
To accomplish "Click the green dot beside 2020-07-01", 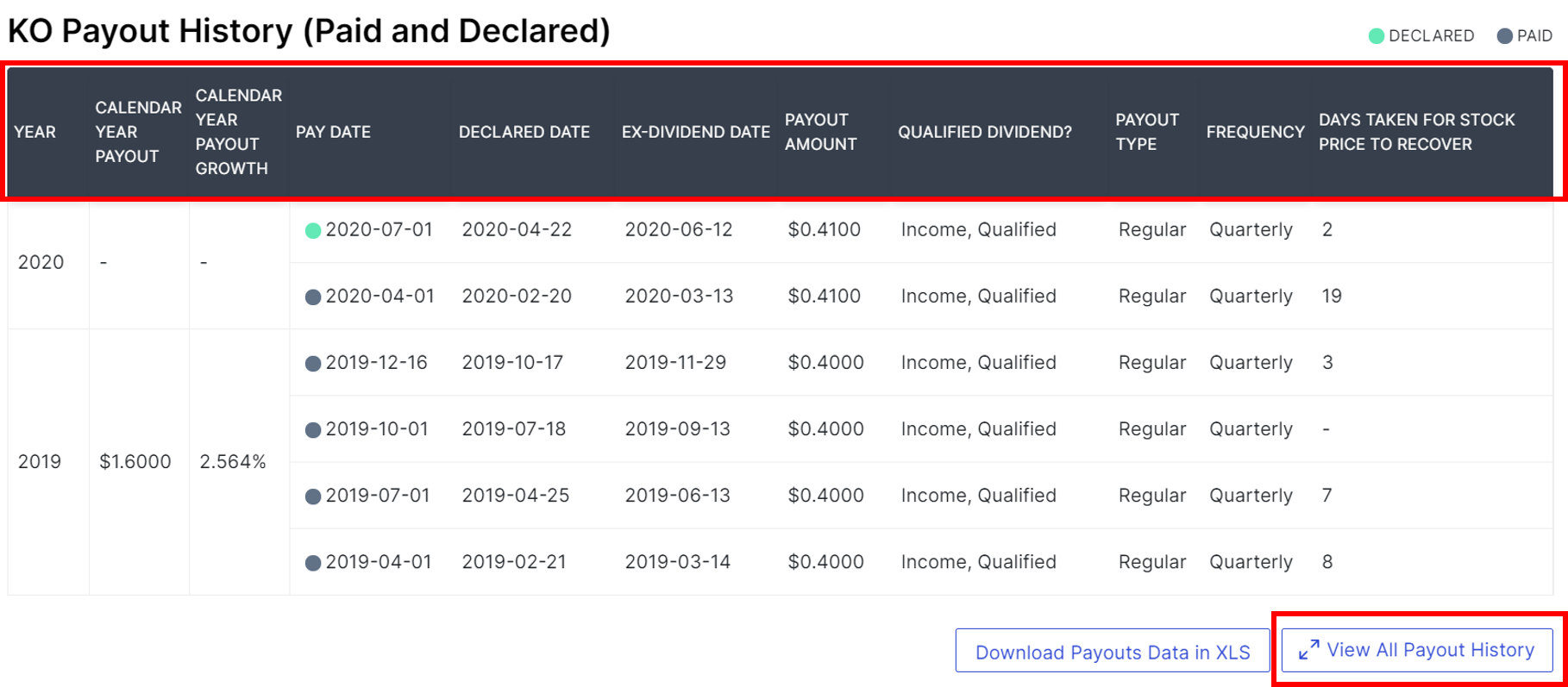I will [x=313, y=230].
